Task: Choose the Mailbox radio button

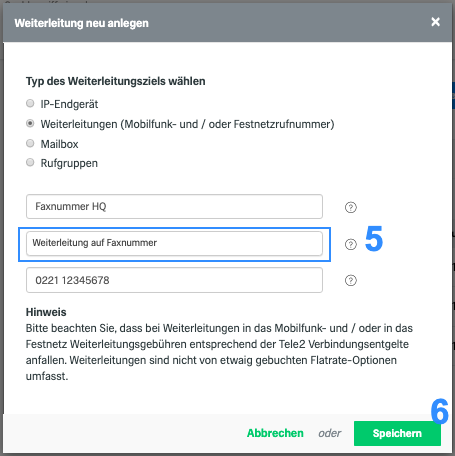Action: click(x=30, y=143)
